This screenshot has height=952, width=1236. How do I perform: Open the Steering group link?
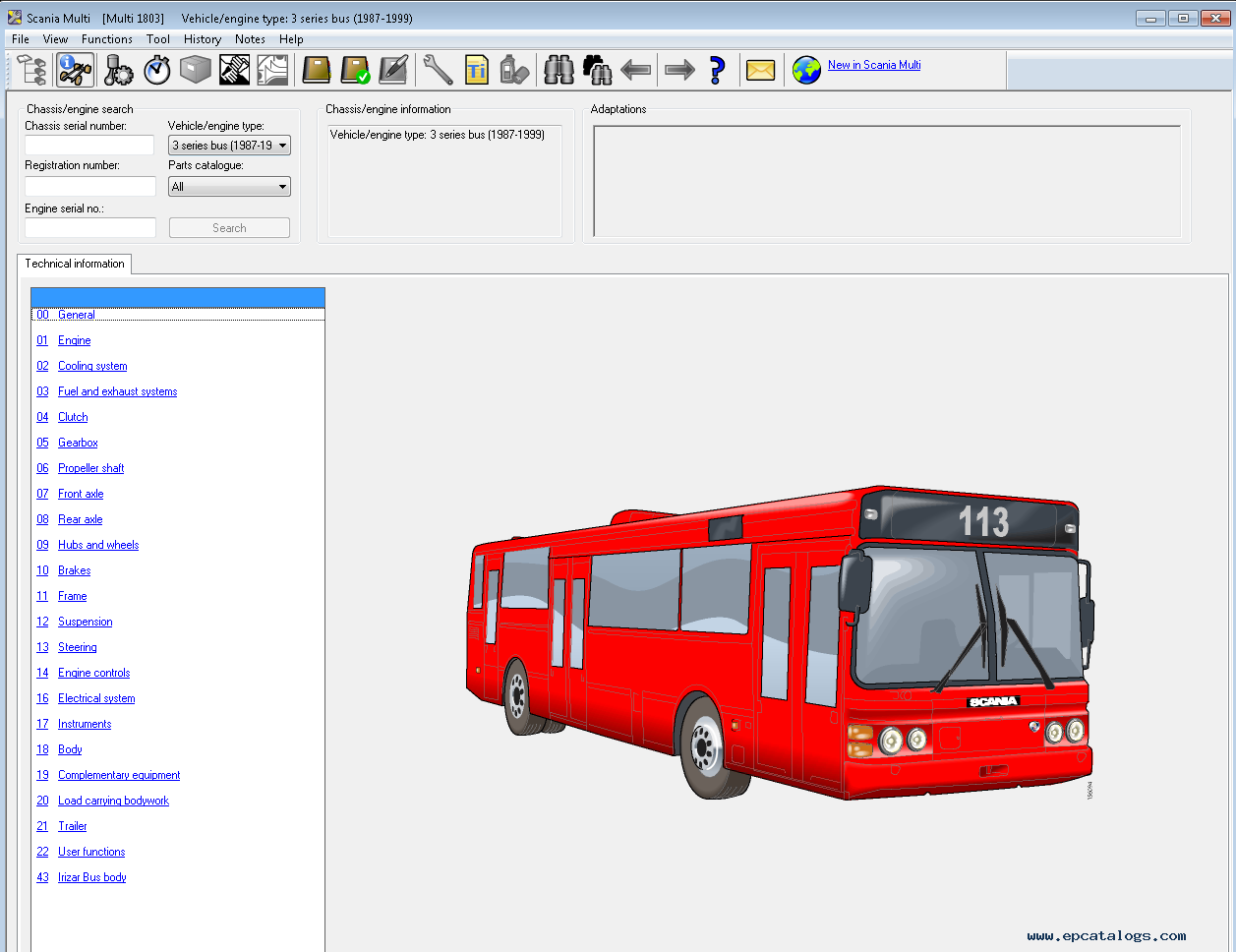78,647
